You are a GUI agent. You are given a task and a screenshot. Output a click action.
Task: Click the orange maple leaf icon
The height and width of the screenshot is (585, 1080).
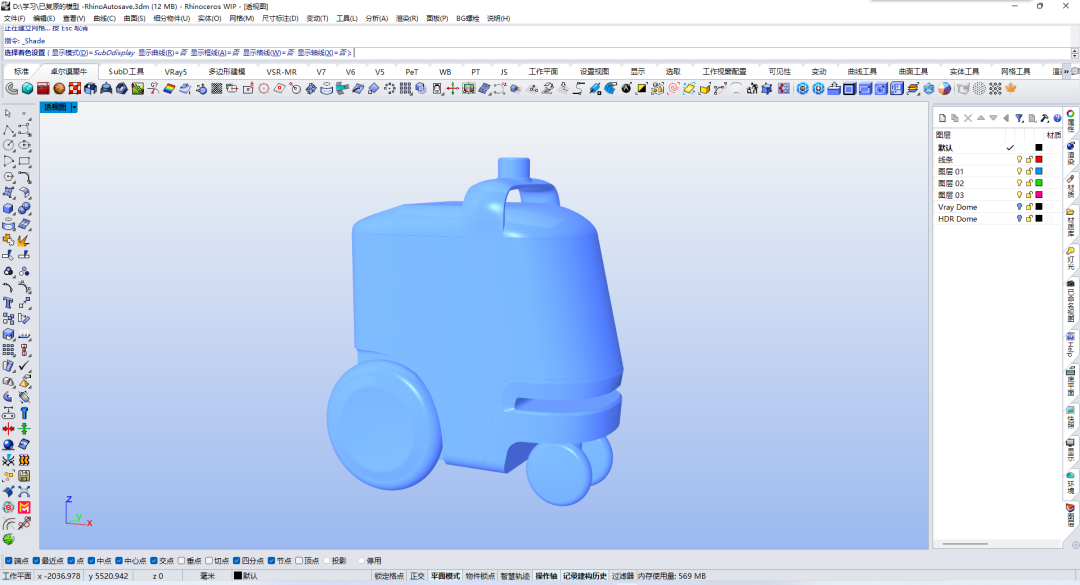(1011, 88)
